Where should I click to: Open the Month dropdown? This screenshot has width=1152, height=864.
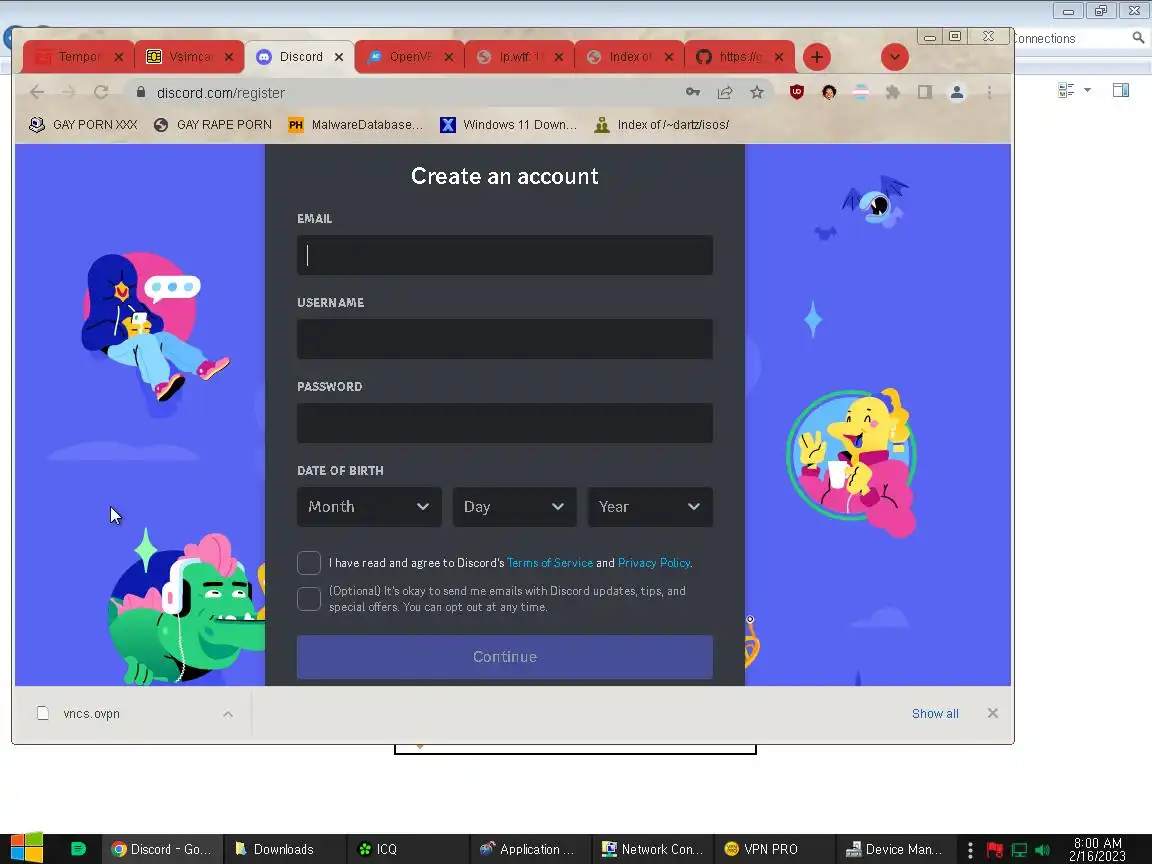369,507
